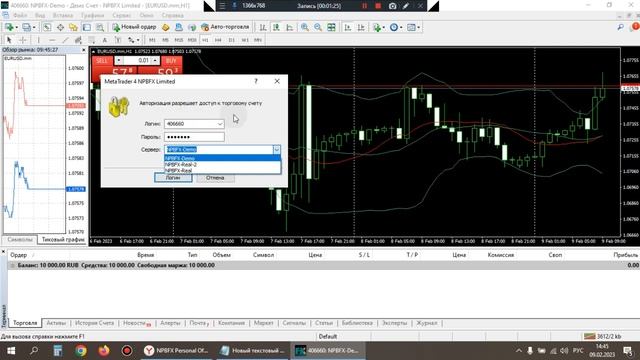Screen dimensions: 640x360
Task: Switch to bar chart icon
Action: (263, 27)
